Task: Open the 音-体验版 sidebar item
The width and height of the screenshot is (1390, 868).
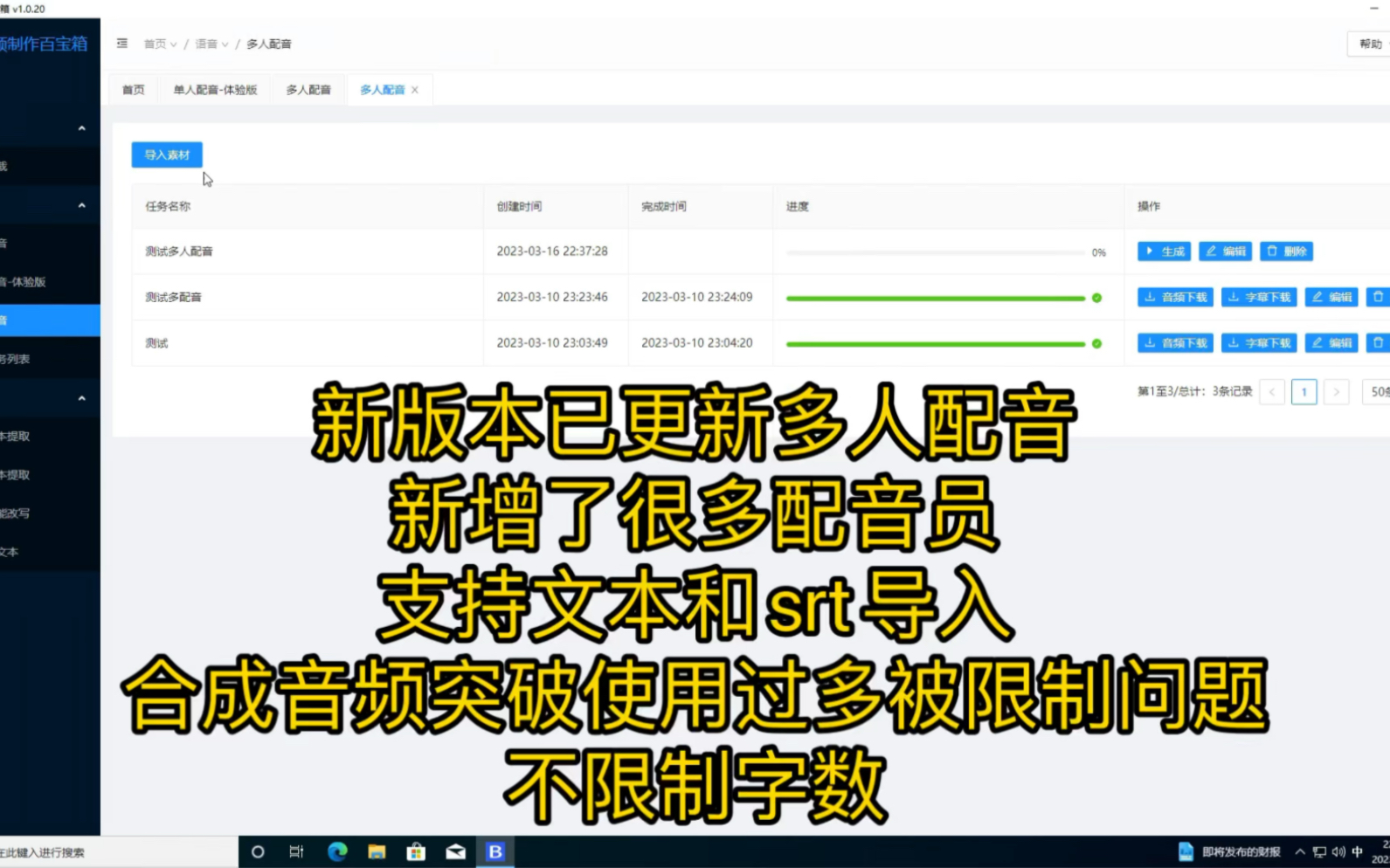Action: pyautogui.click(x=50, y=282)
